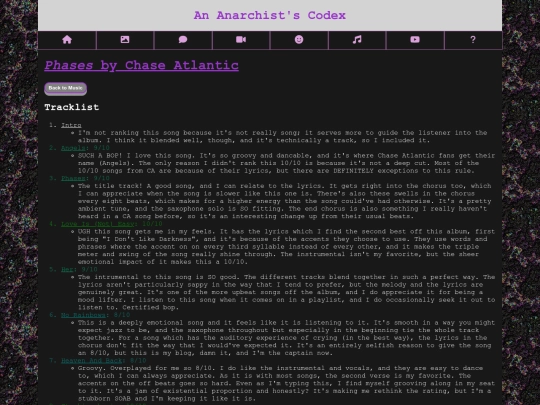Open the Her track link
The height and width of the screenshot is (405, 540).
tap(67, 269)
